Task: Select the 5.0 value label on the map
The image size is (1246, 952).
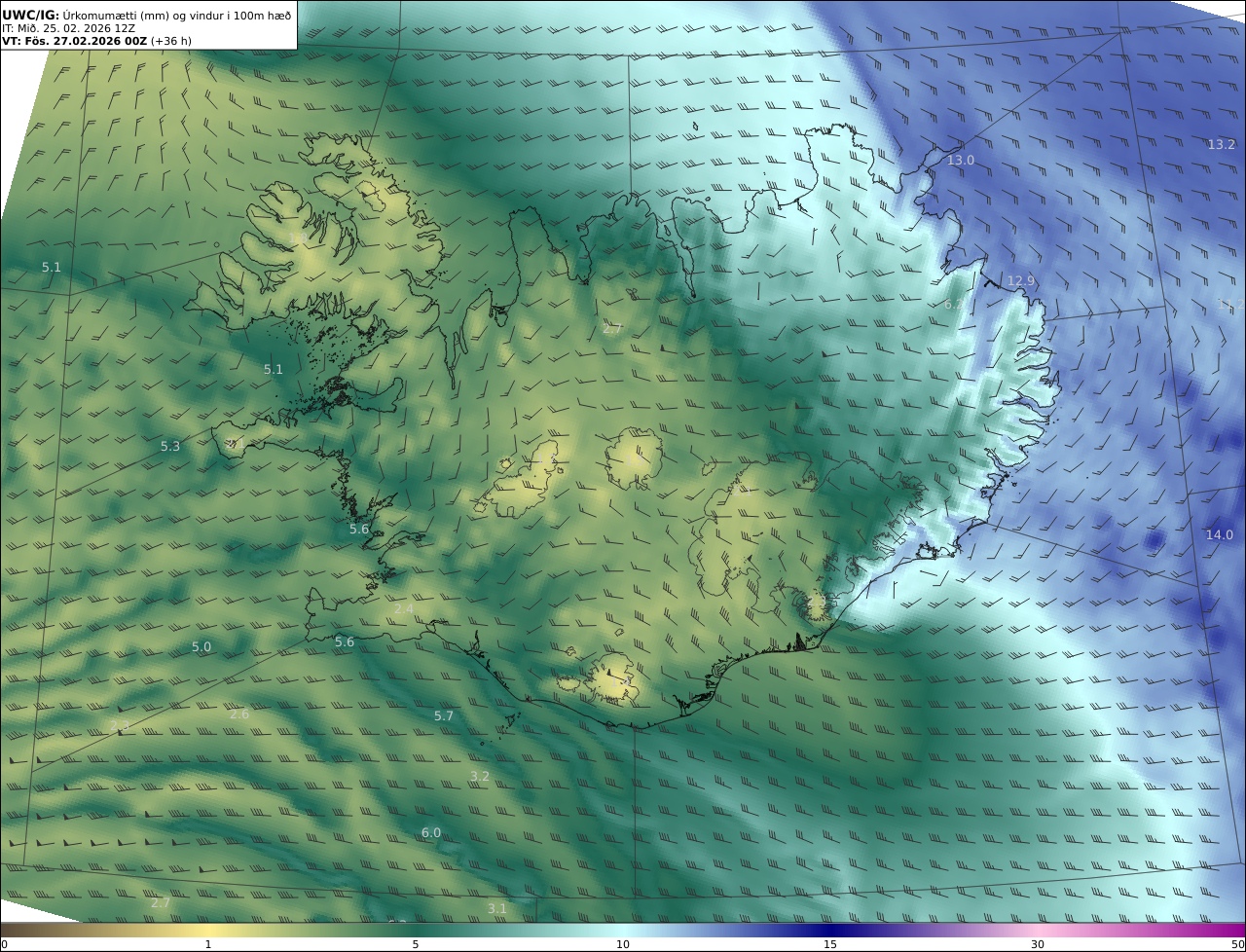Action: [x=202, y=646]
